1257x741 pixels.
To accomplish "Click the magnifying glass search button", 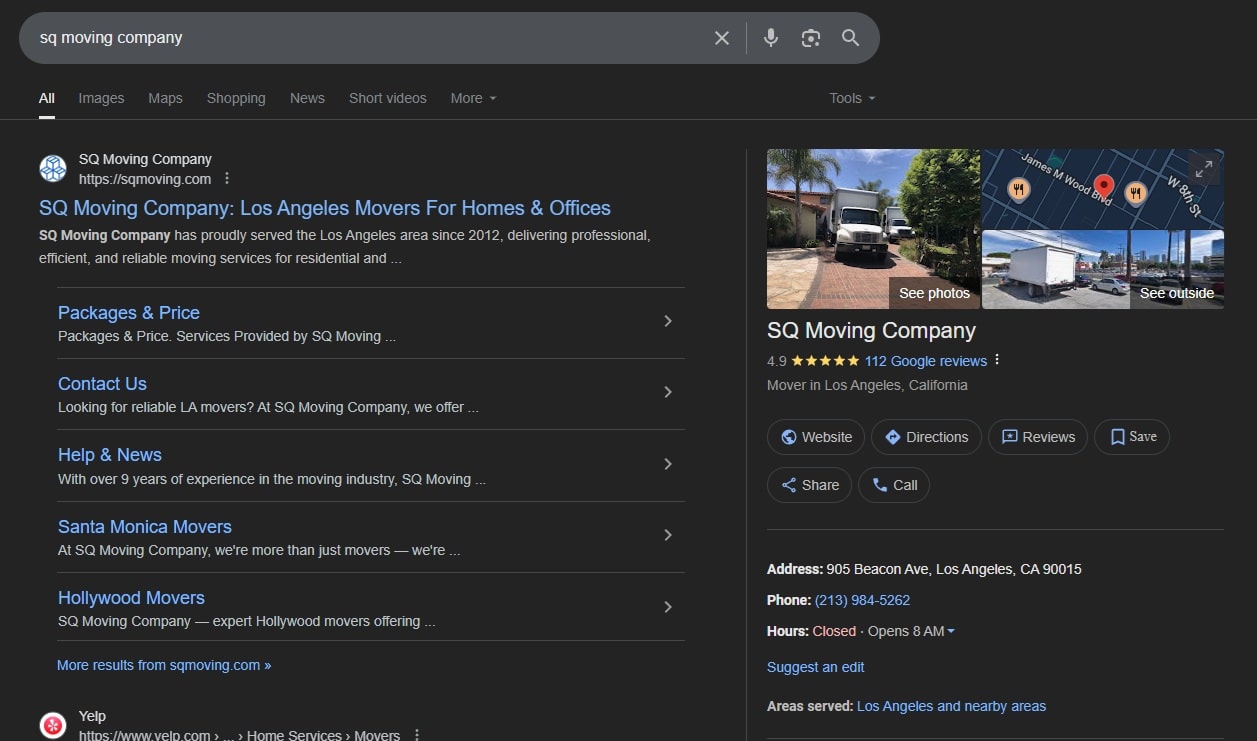I will [x=851, y=38].
